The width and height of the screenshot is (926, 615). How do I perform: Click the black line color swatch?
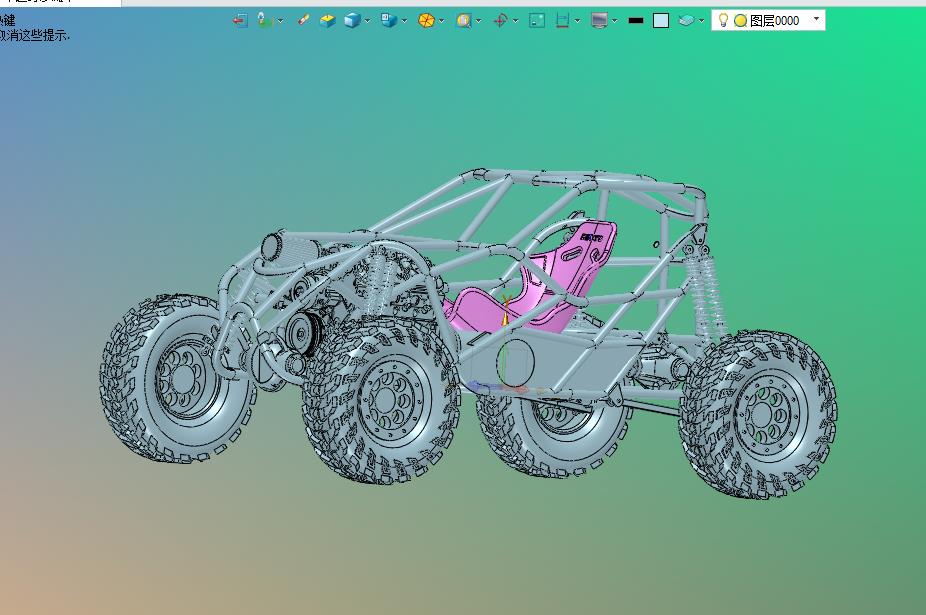pyautogui.click(x=635, y=20)
